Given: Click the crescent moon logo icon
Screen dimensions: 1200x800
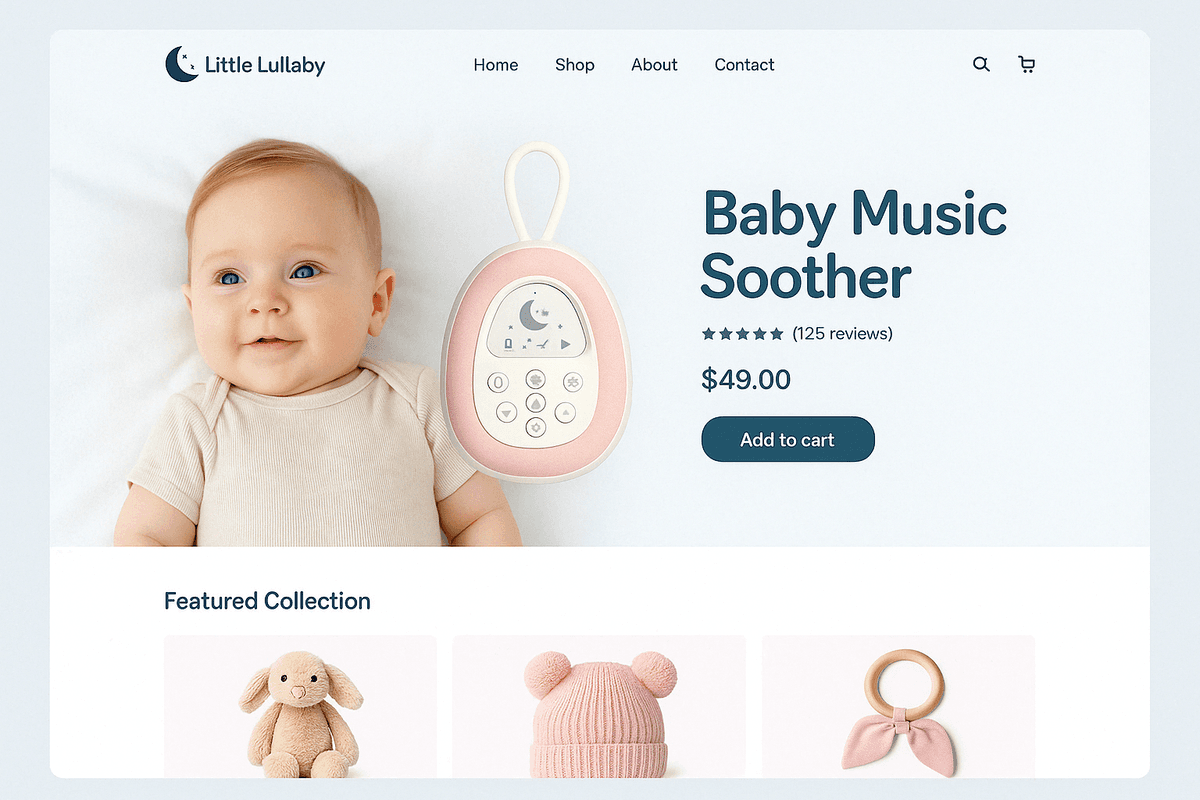Looking at the screenshot, I should [181, 64].
